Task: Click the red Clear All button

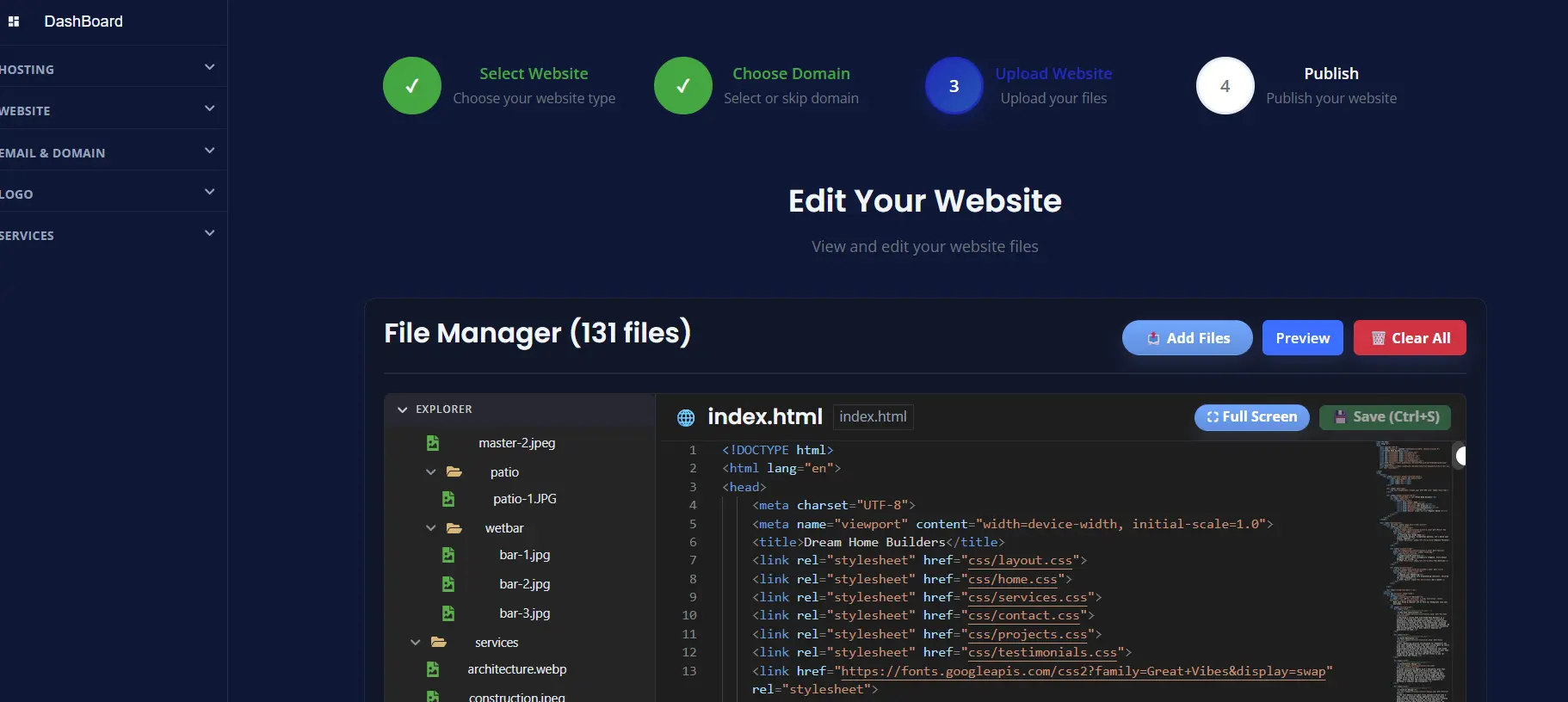Action: [1409, 338]
